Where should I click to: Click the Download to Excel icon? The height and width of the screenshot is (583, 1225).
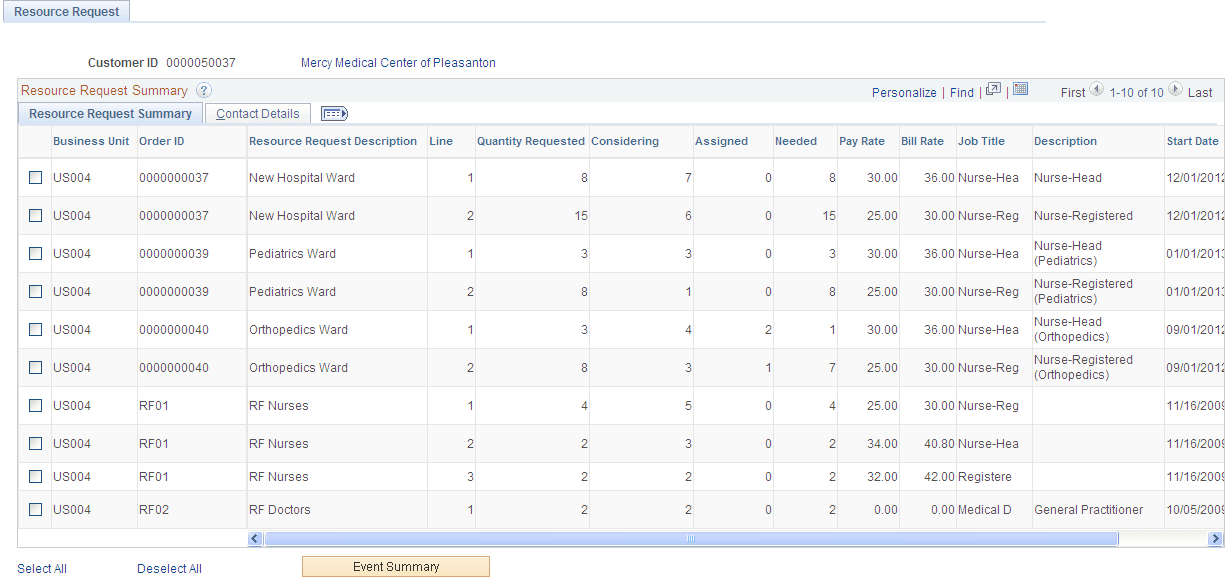coord(1020,91)
